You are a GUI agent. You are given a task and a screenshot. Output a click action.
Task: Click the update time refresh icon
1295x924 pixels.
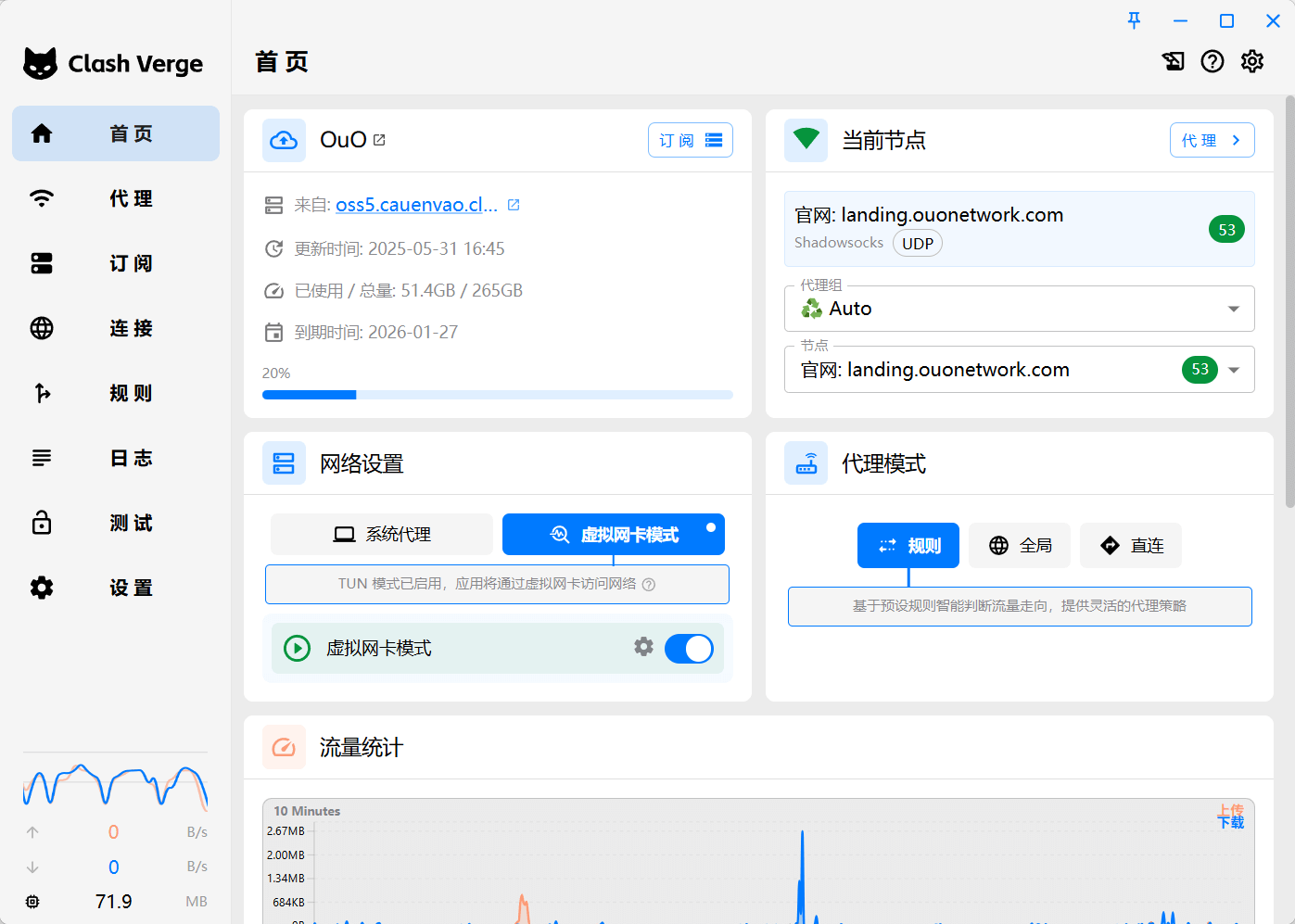273,248
